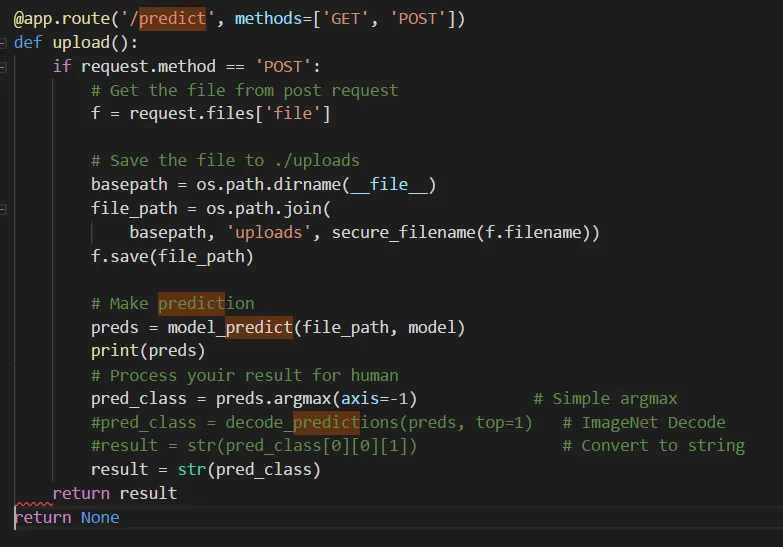Click the '# Convert to string' comment
783x547 pixels.
[x=653, y=446]
